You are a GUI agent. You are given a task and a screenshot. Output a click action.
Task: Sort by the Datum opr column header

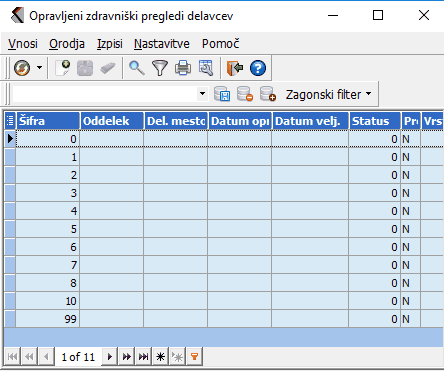240,121
